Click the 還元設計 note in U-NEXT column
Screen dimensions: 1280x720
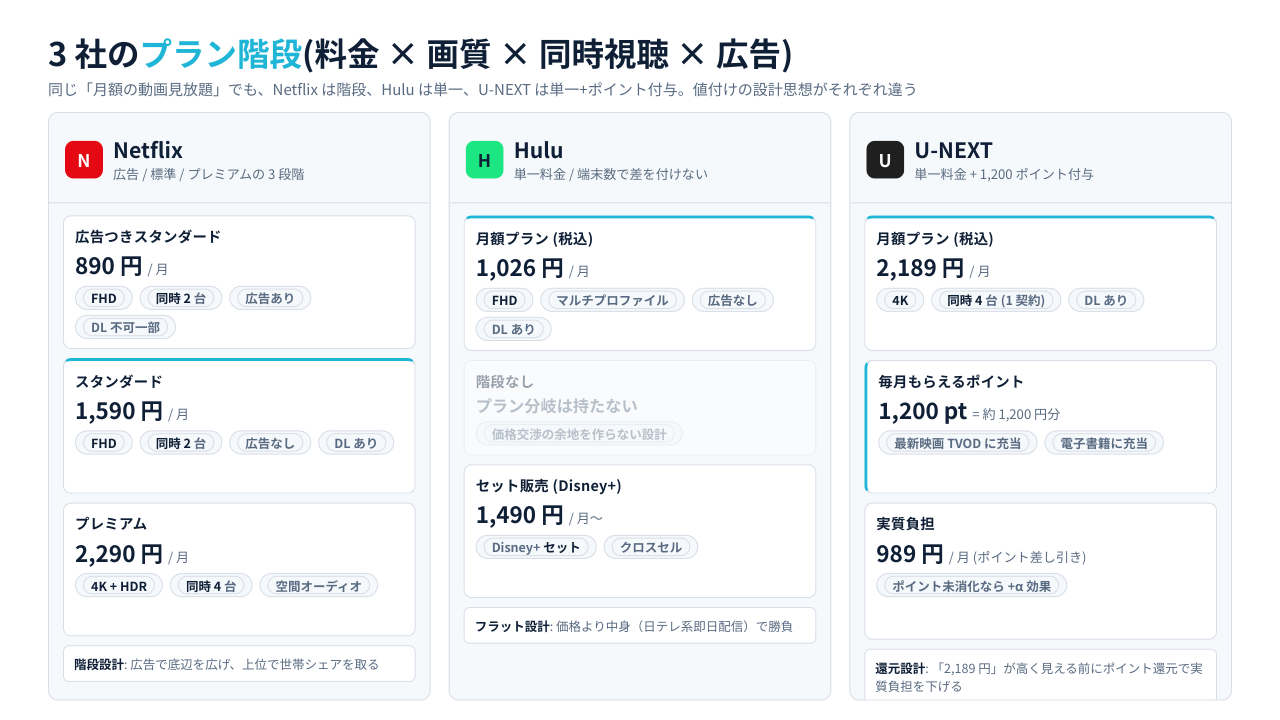1041,675
